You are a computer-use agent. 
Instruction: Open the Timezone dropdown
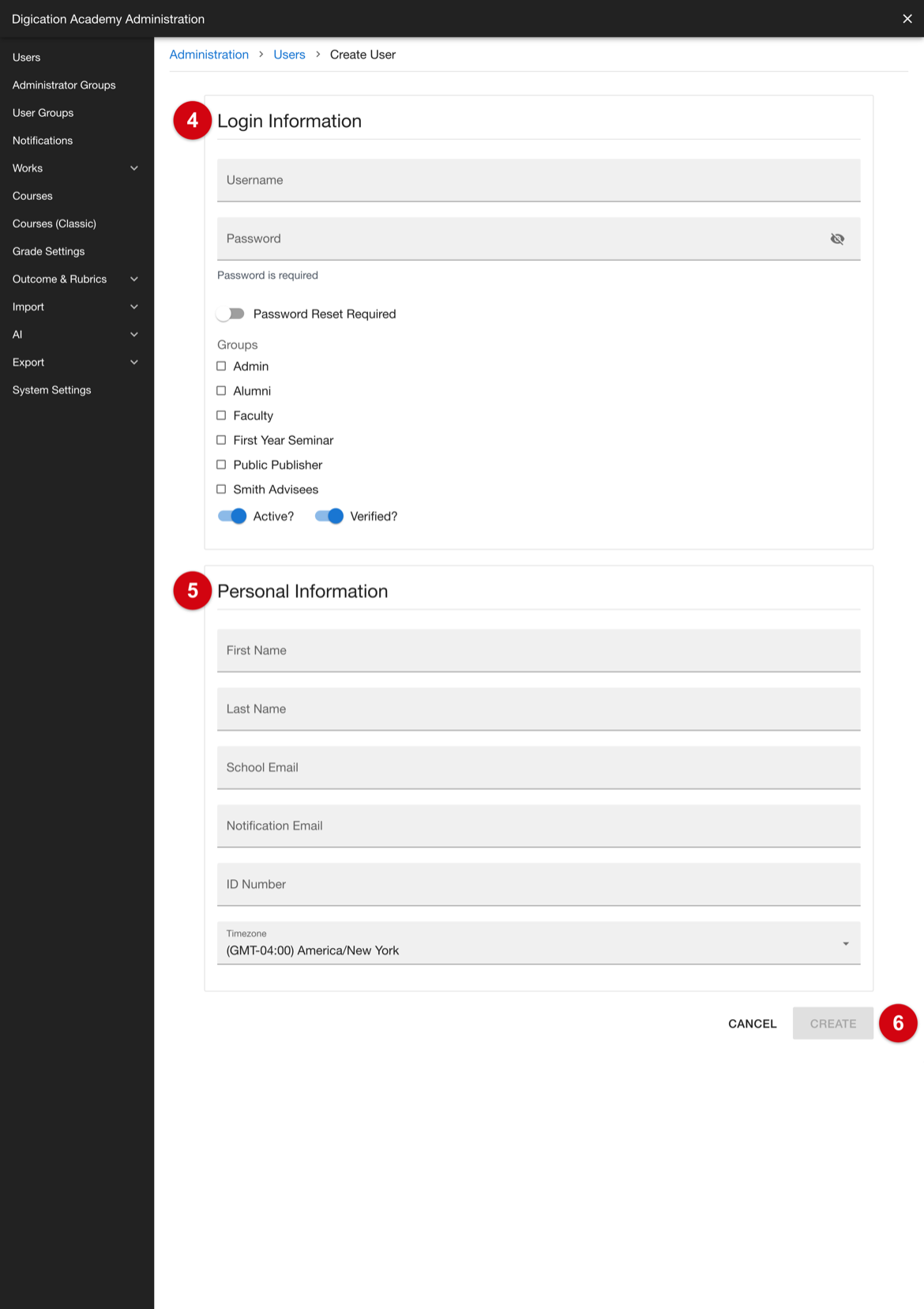point(539,943)
